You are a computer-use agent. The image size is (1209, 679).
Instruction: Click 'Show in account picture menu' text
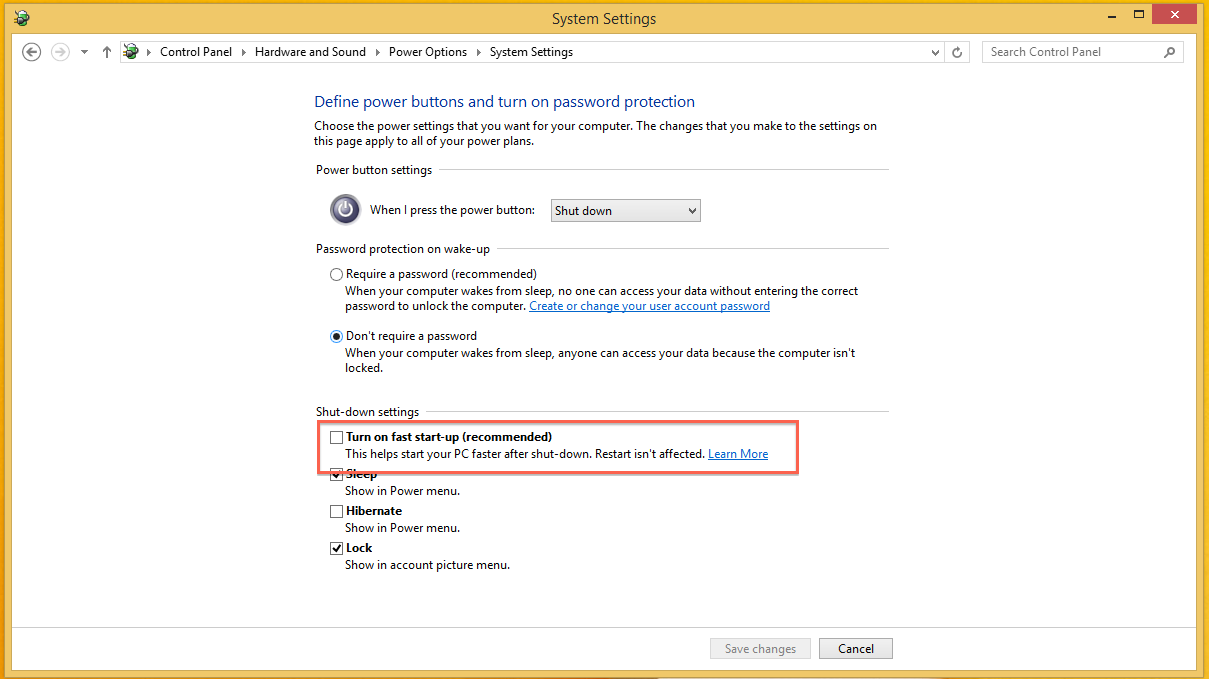[x=428, y=565]
